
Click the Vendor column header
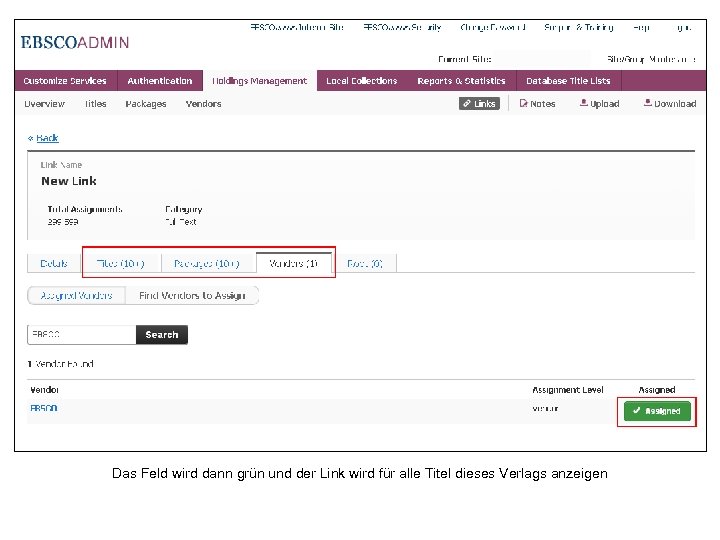click(44, 390)
